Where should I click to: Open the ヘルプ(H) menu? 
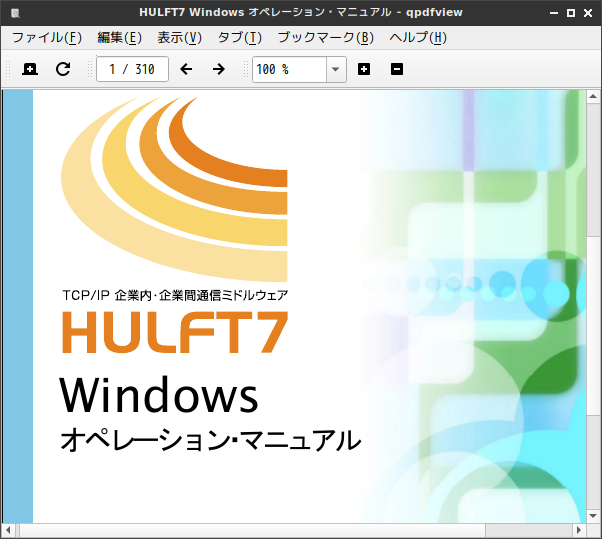pyautogui.click(x=418, y=38)
